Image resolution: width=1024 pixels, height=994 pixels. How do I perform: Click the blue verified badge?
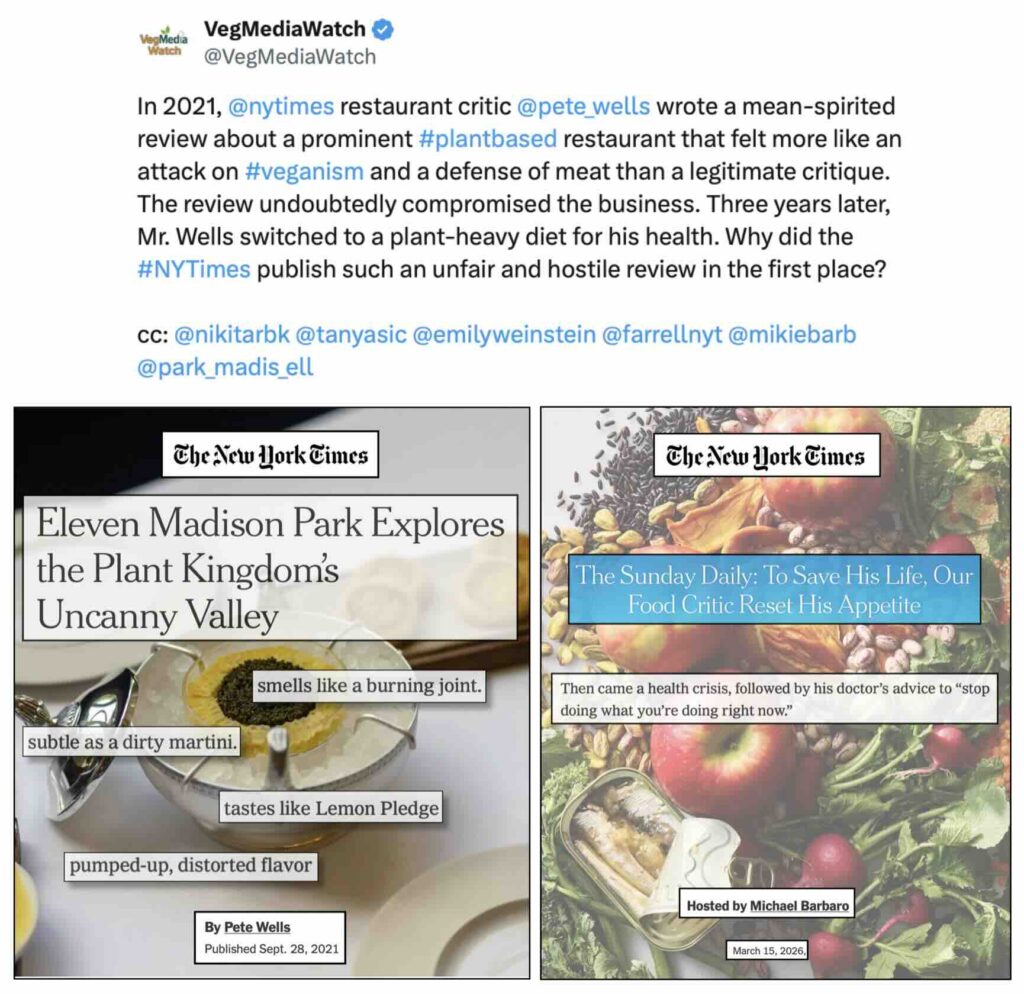click(383, 29)
